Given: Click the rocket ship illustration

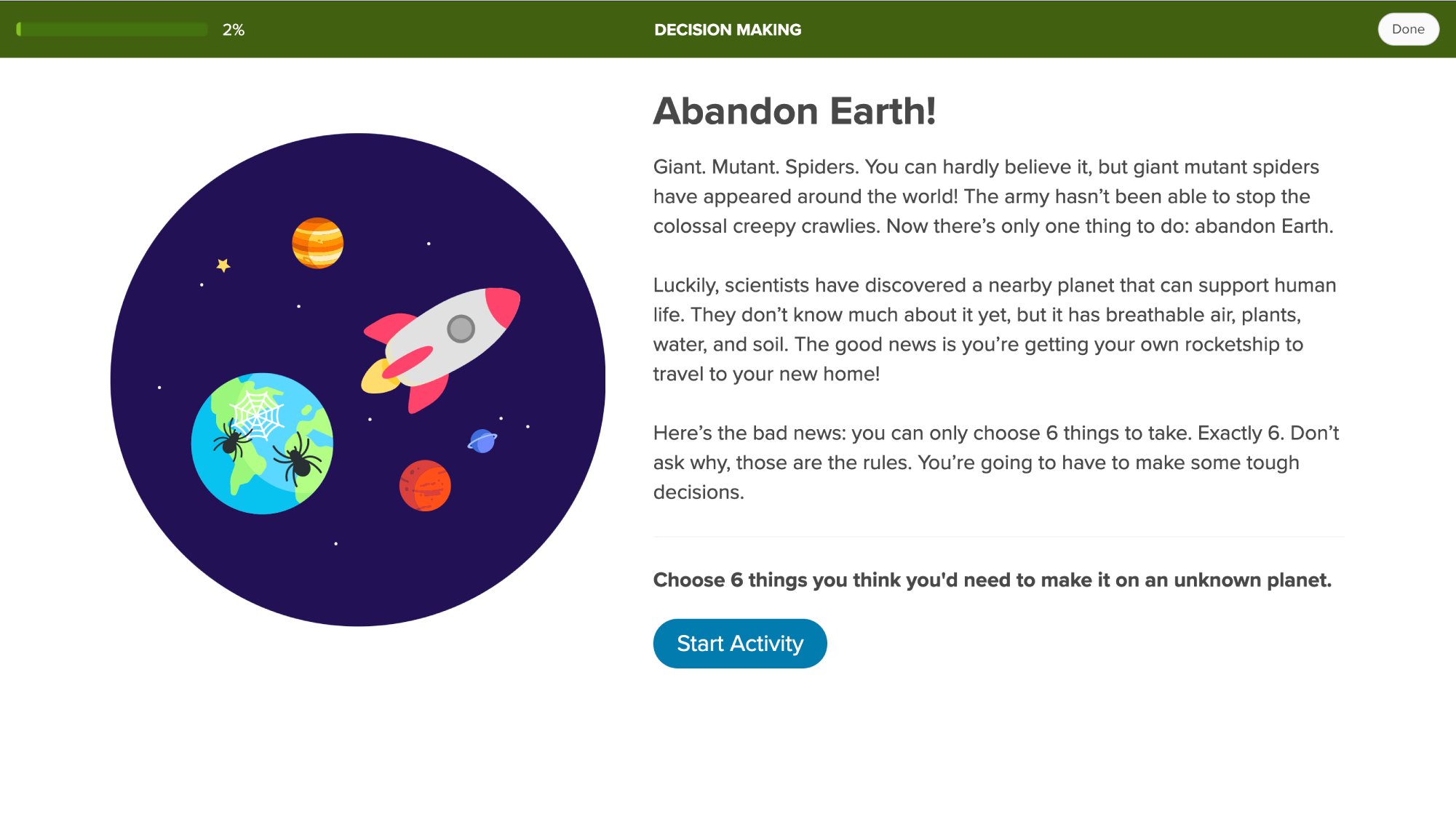Looking at the screenshot, I should click(442, 346).
